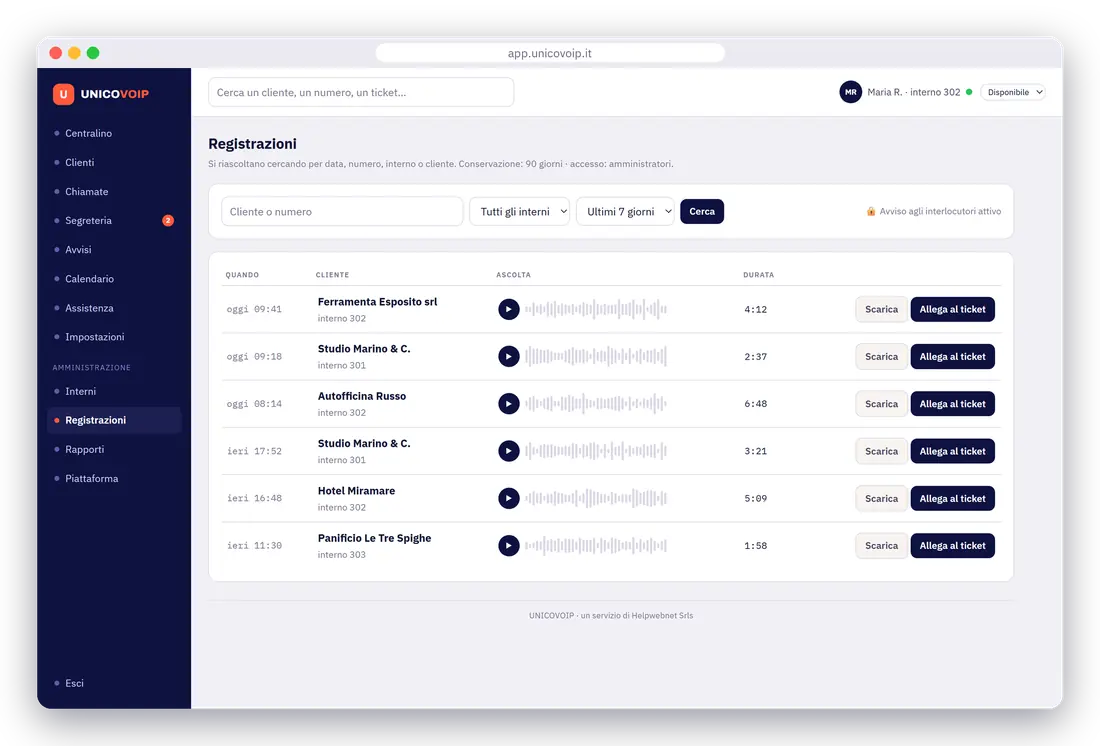Click the 6:48 duration value
This screenshot has width=1100, height=746.
(x=756, y=404)
